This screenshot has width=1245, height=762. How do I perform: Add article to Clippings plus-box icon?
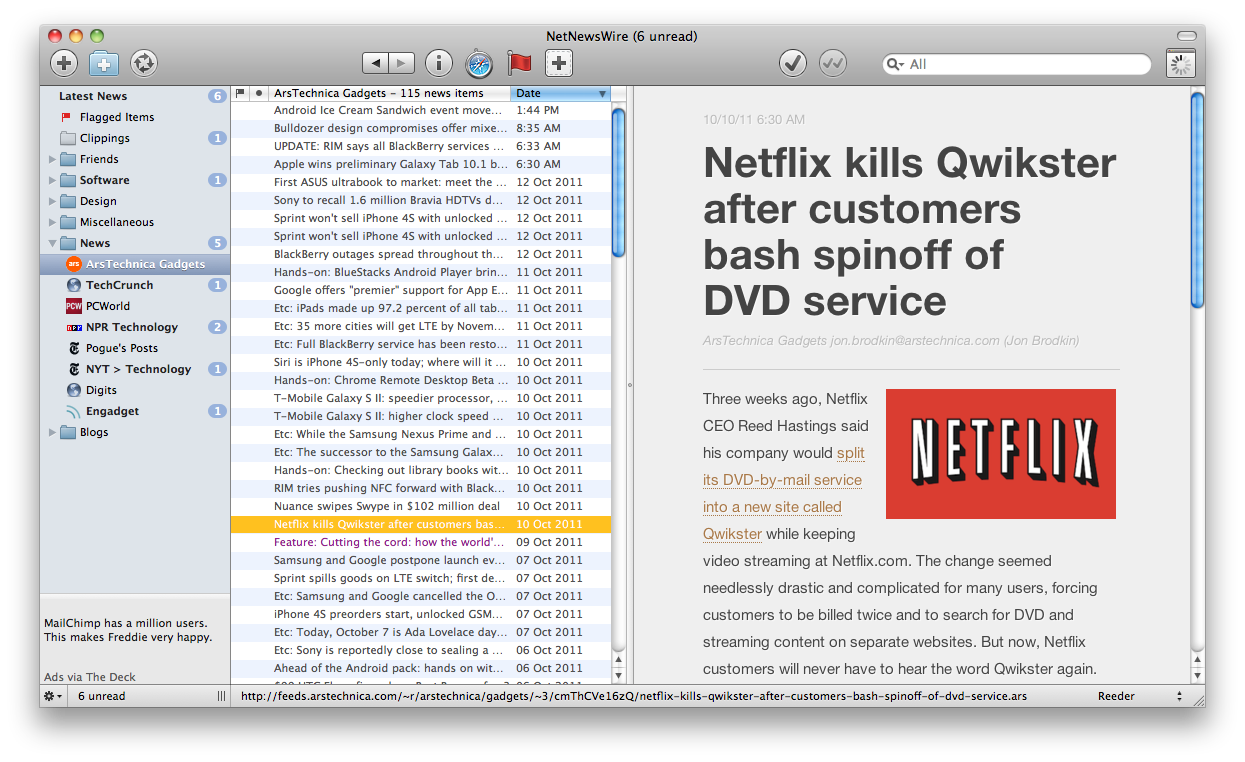(559, 63)
